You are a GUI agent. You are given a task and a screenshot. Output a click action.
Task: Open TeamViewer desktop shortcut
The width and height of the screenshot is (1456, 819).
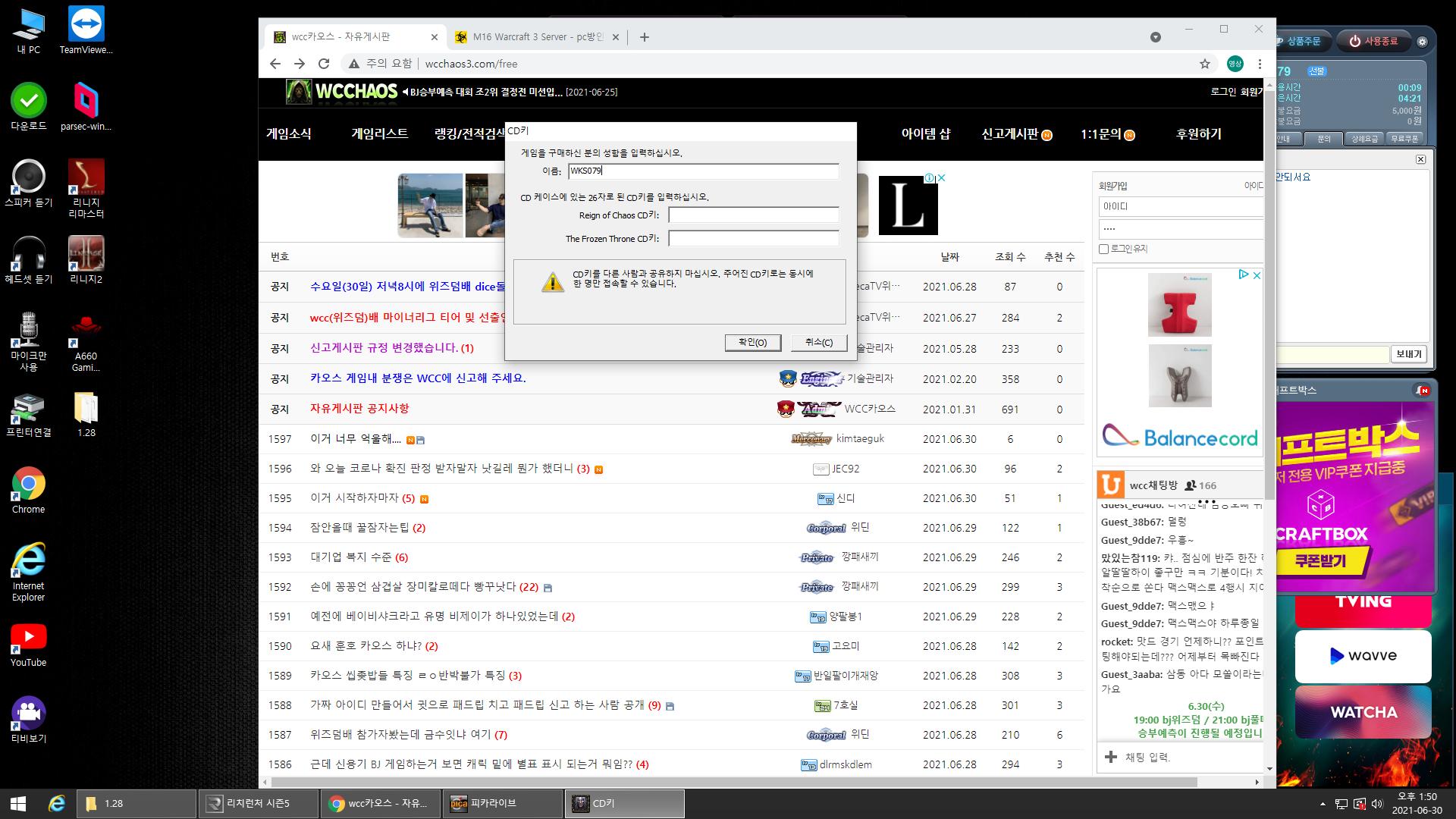pyautogui.click(x=86, y=30)
